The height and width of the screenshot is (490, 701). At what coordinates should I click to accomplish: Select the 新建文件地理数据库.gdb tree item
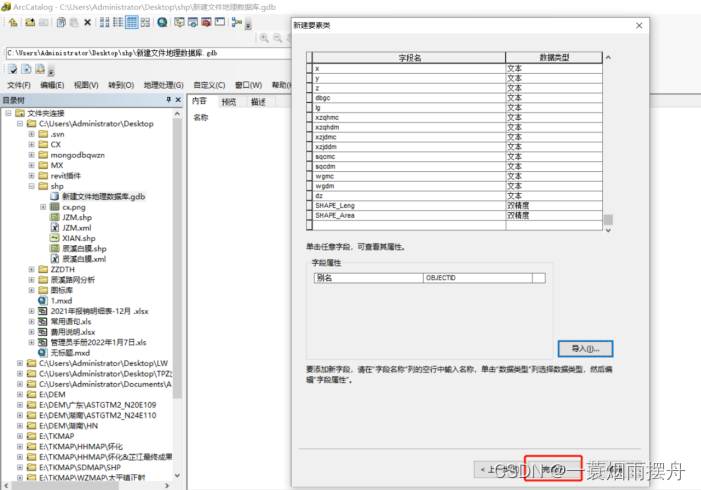(103, 196)
